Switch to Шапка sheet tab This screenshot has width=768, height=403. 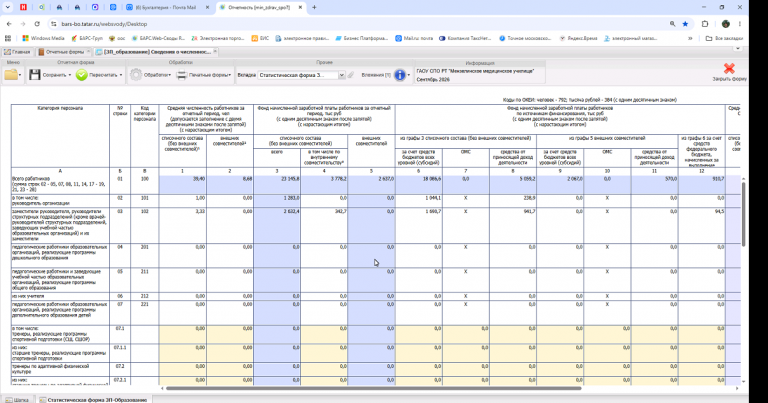point(18,400)
